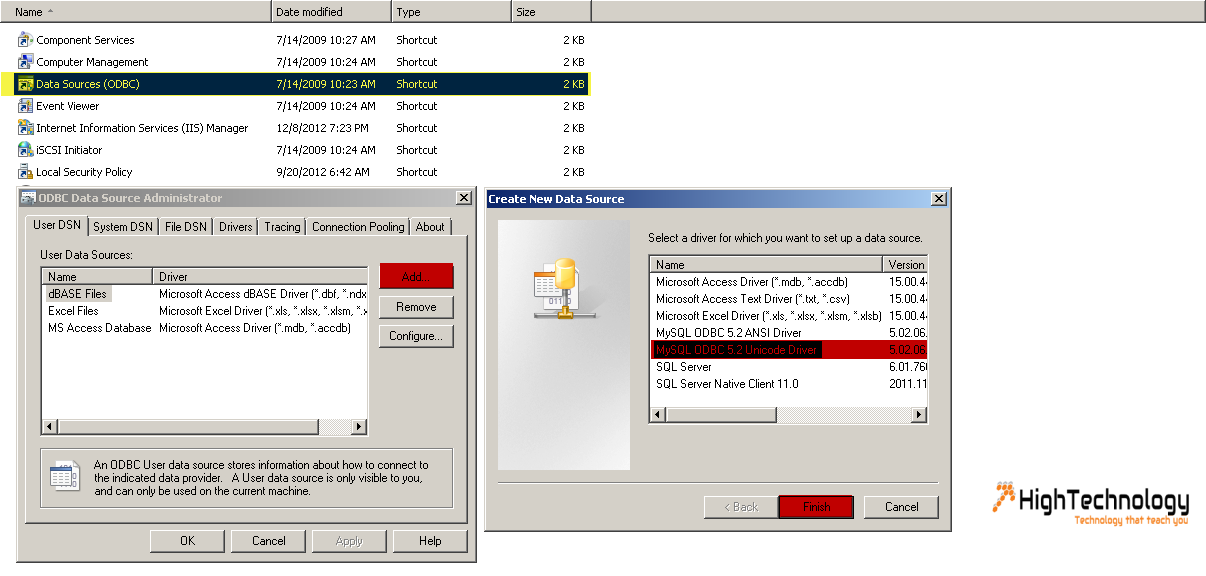
Task: Close the ODBC Data Source Administrator dialog
Action: tap(463, 198)
